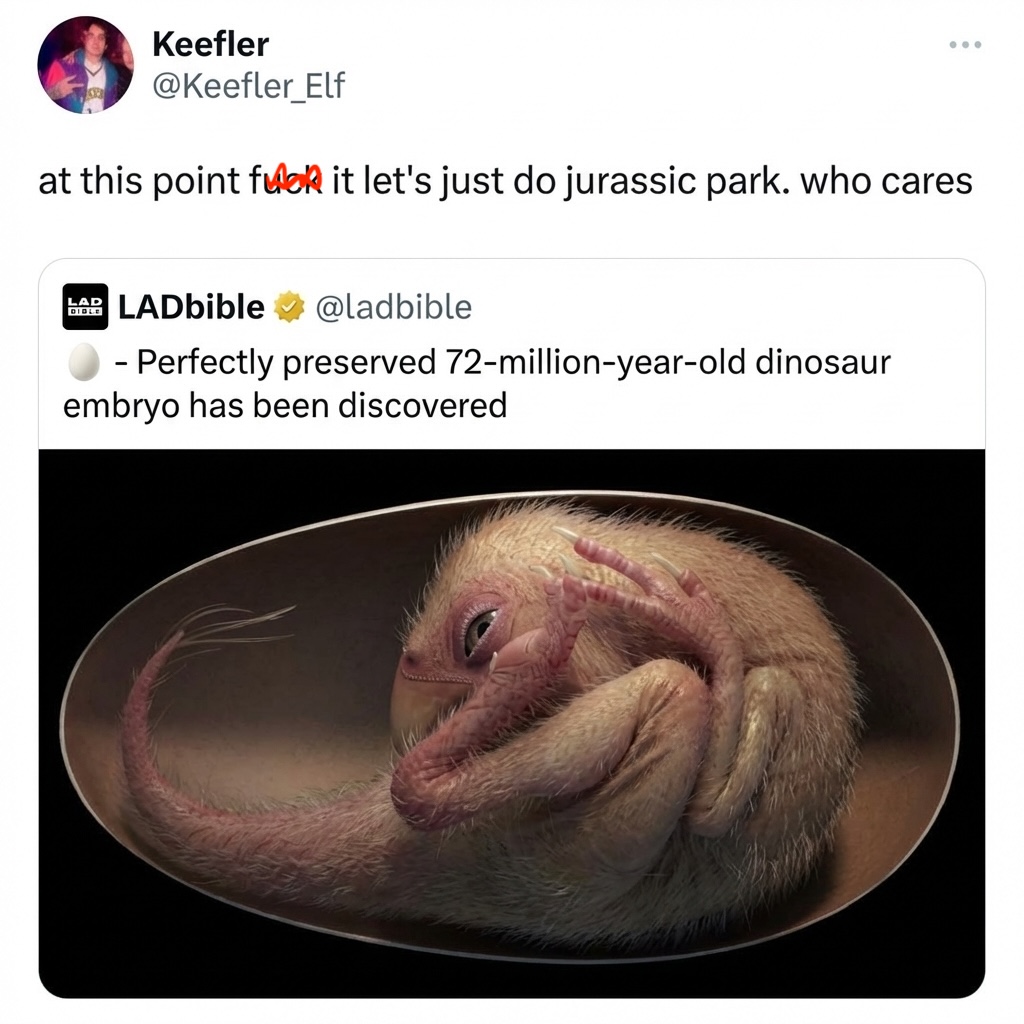Click the gold verified badge next to LADbible
This screenshot has height=1024, width=1024.
[x=289, y=307]
